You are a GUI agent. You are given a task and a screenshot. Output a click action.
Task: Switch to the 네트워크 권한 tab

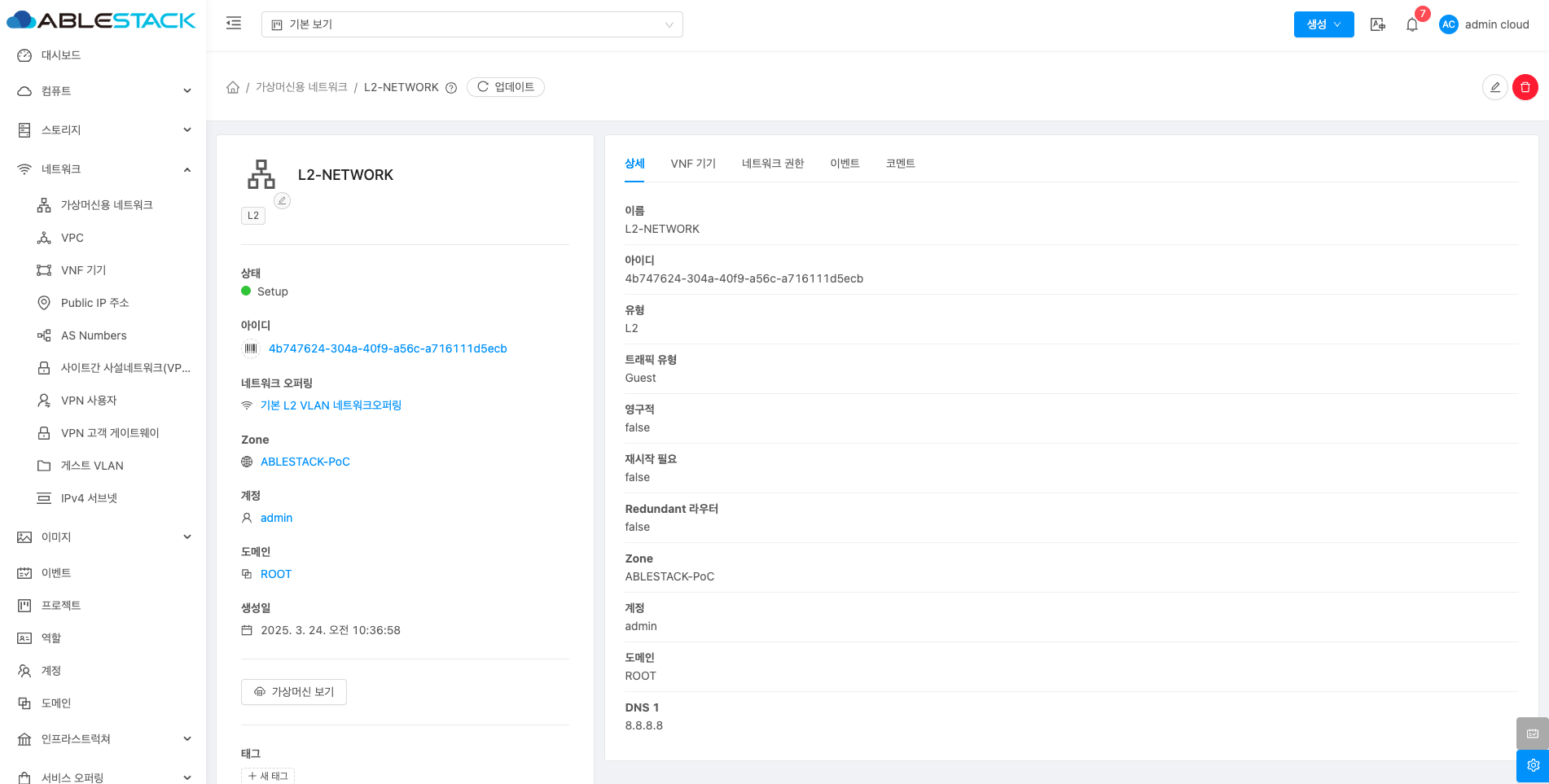[x=772, y=164]
